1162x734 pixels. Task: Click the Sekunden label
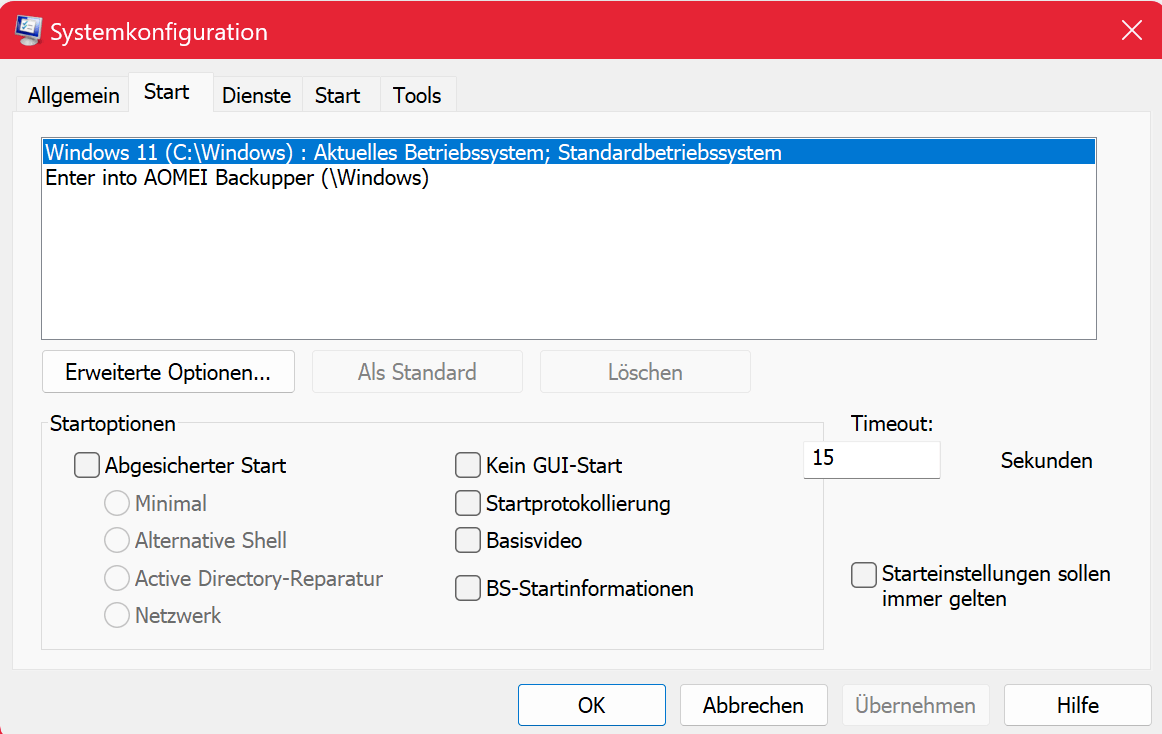[1046, 461]
